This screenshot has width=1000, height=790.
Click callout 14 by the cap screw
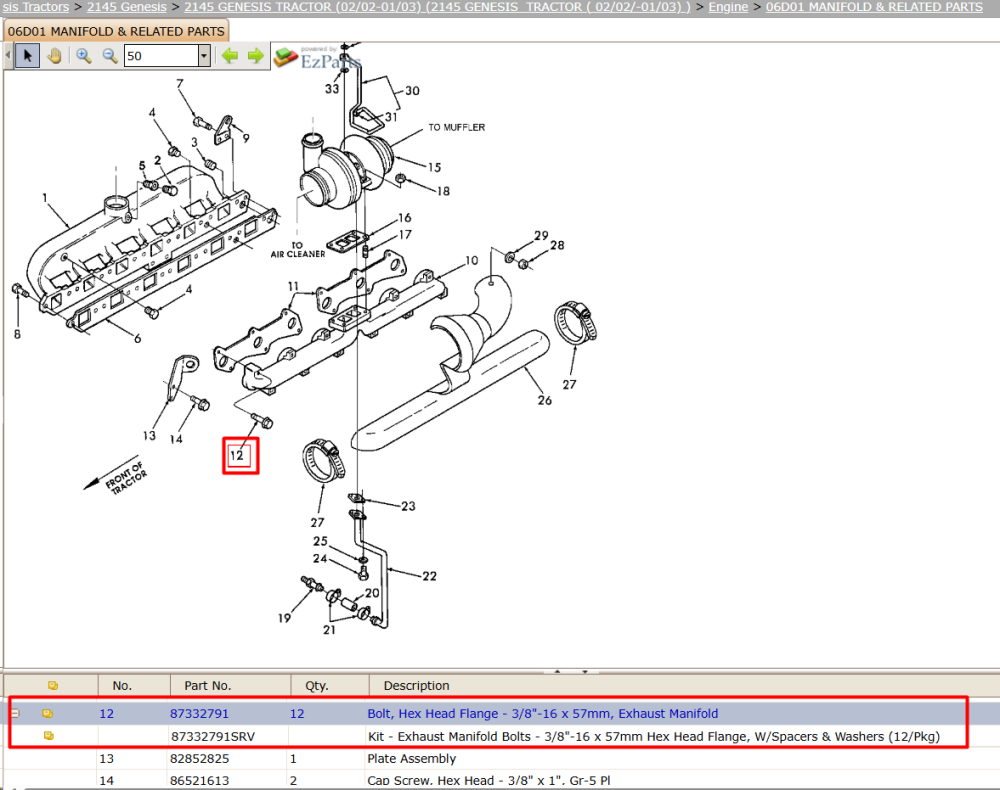tap(176, 439)
